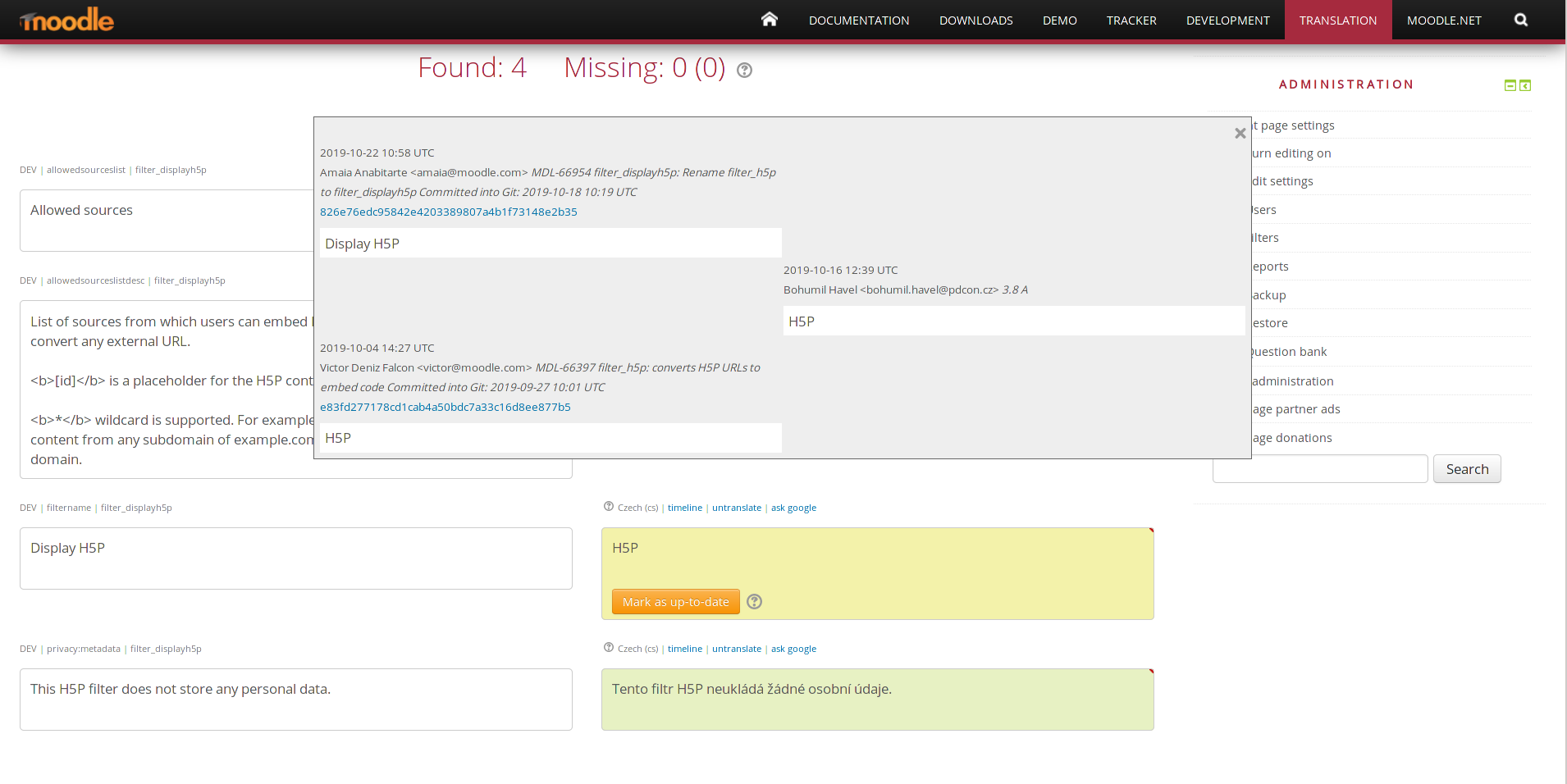This screenshot has width=1567, height=784.
Task: Open Manage donations link
Action: 1292,438
